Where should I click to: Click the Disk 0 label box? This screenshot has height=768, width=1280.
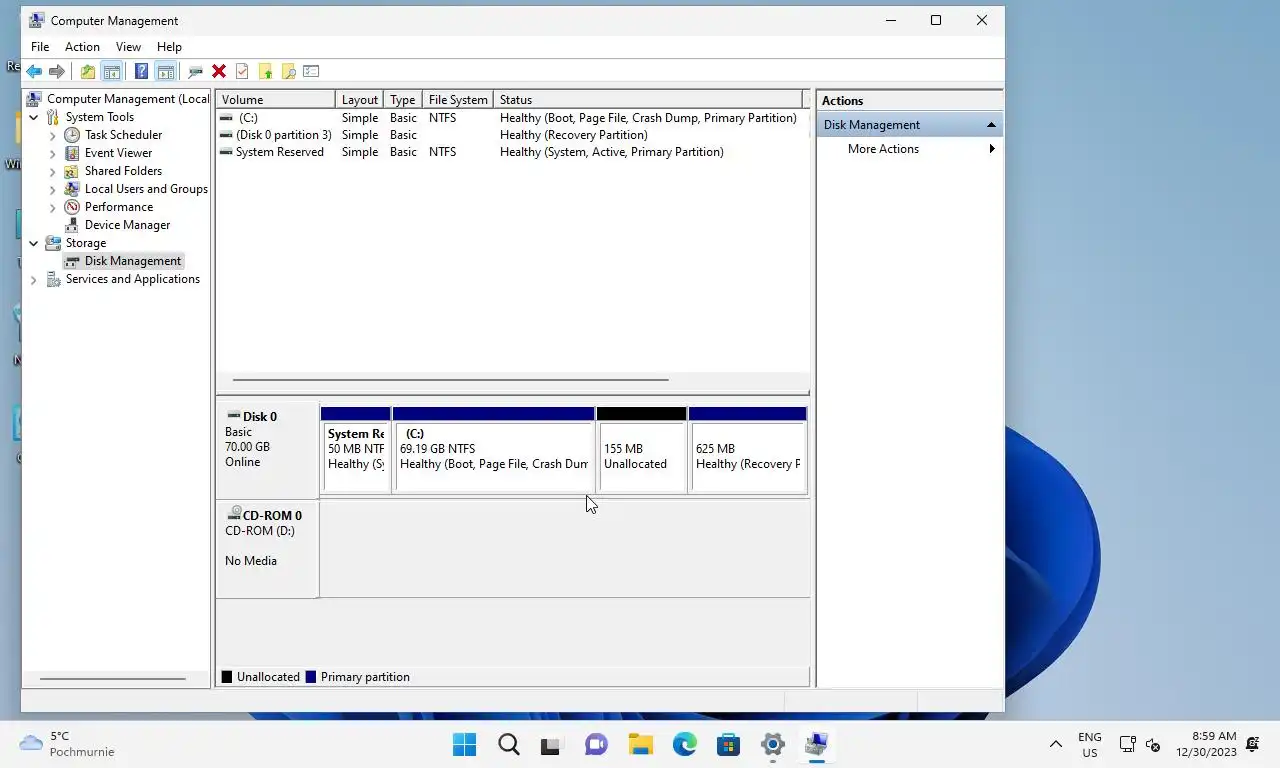click(x=268, y=450)
